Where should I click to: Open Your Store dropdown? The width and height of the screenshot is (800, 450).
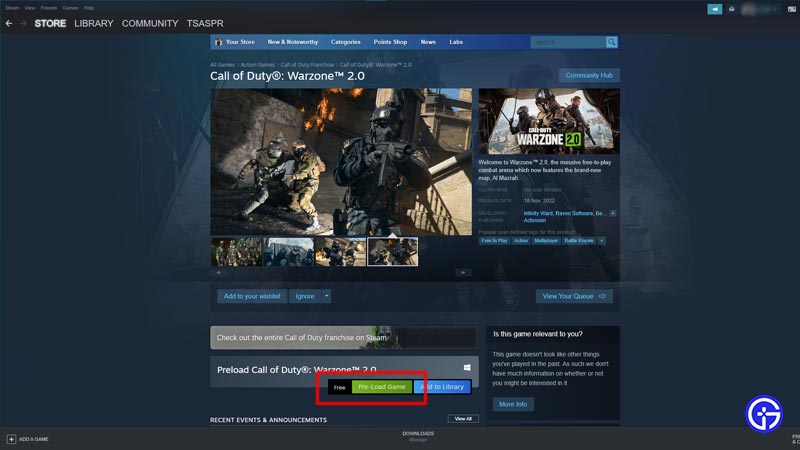tap(240, 42)
